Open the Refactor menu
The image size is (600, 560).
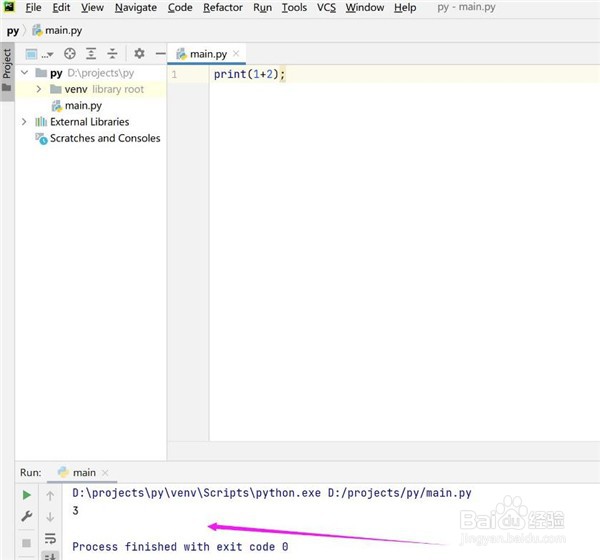(223, 8)
